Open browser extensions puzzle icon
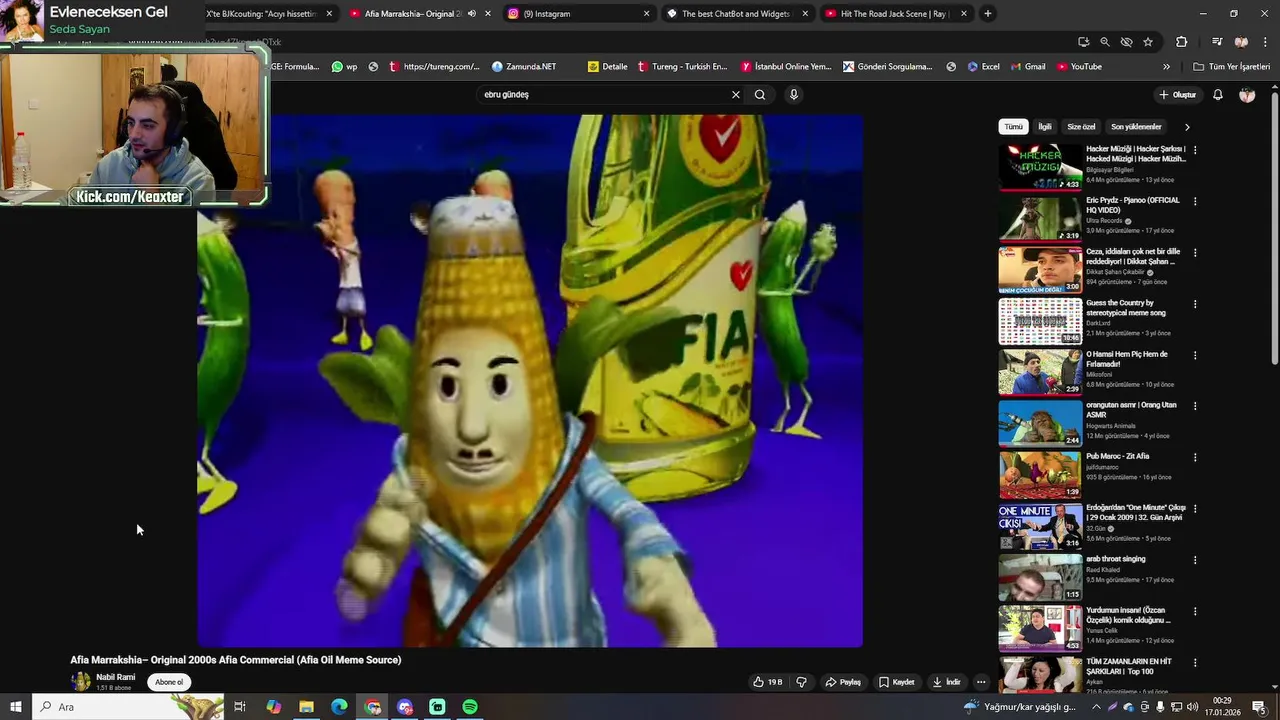This screenshot has height=720, width=1280. [1181, 42]
